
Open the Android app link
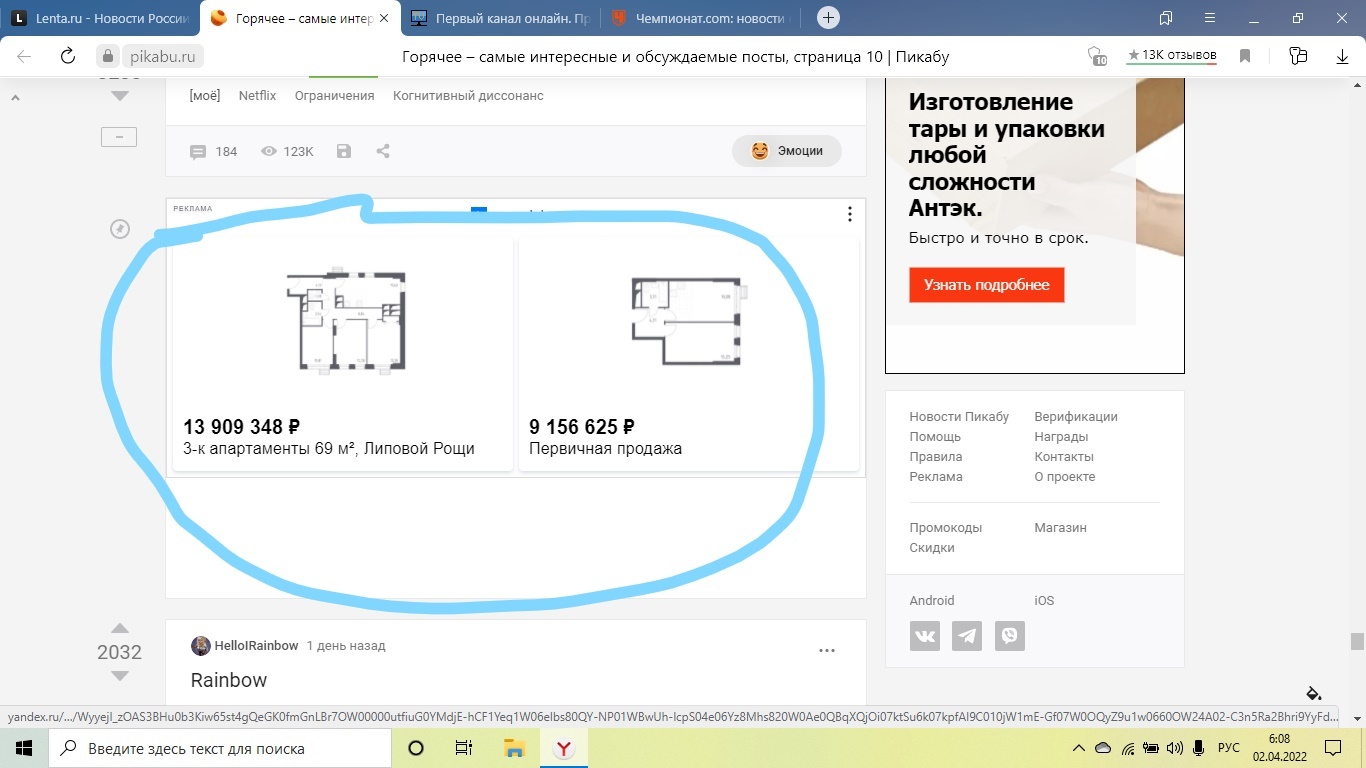932,601
